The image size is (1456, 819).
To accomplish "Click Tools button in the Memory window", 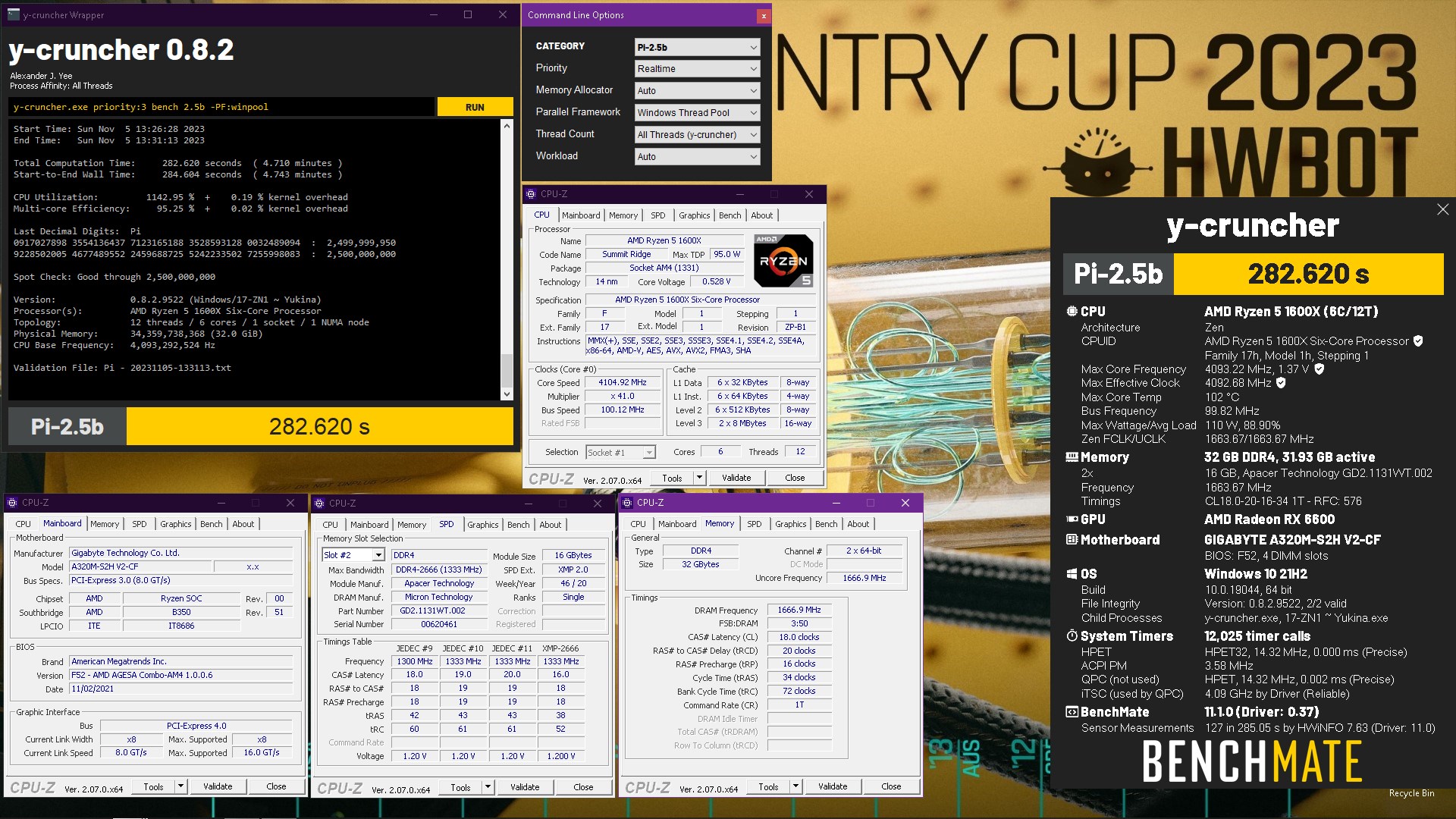I will tap(769, 786).
